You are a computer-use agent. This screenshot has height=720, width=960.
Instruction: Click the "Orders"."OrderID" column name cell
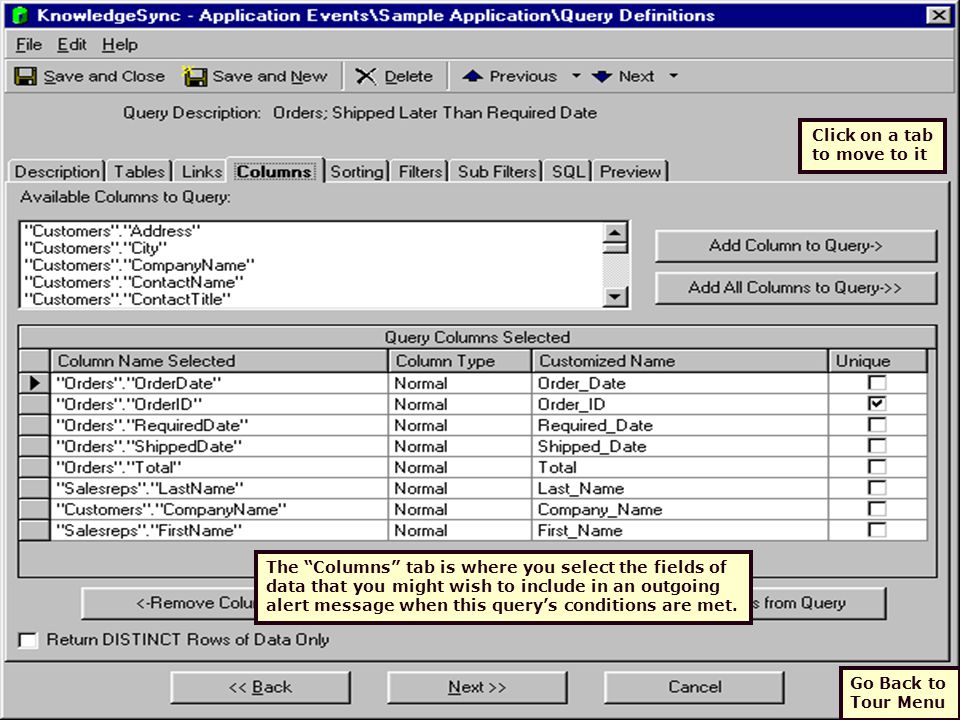219,405
